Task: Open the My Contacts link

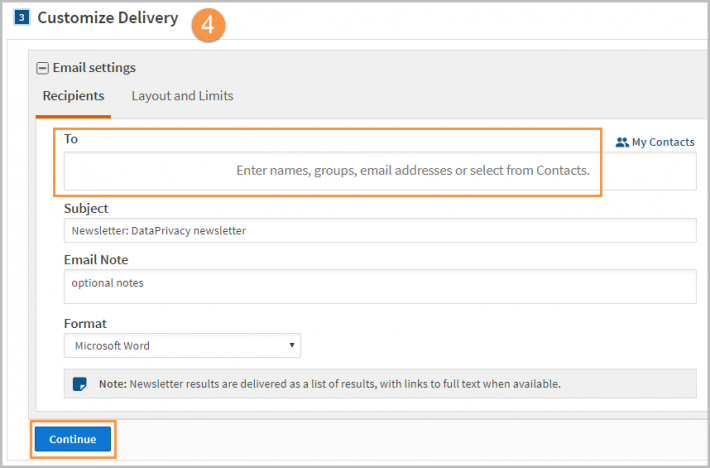Action: click(655, 142)
